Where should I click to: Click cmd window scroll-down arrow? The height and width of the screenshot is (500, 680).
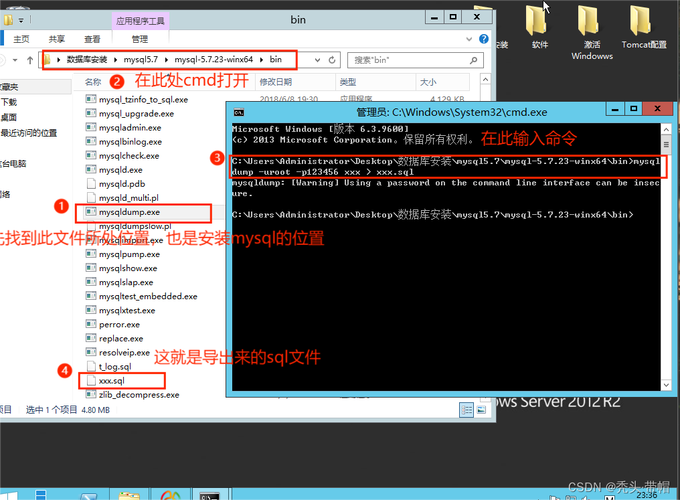coord(666,385)
